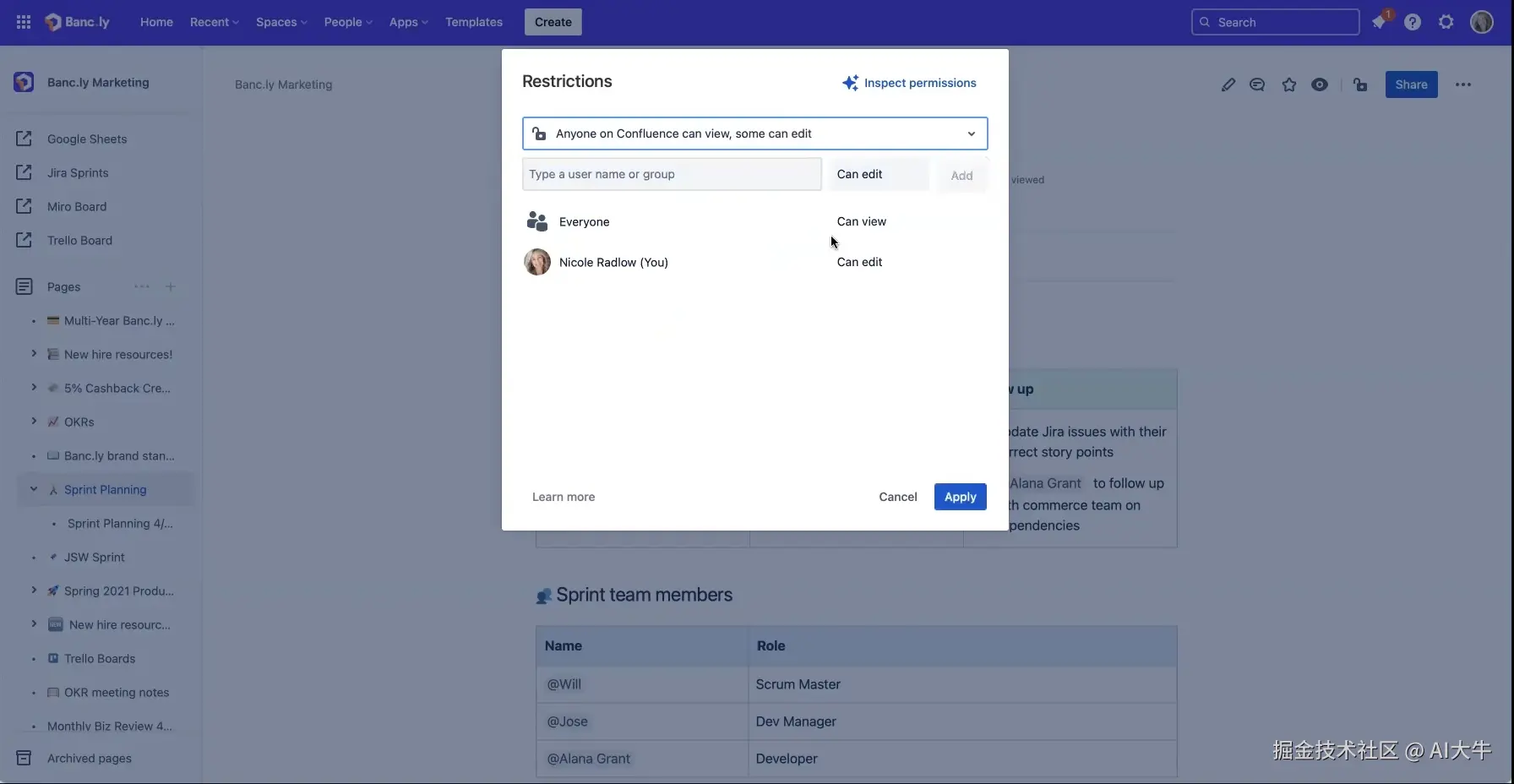Open the more actions ellipsis menu
Viewport: 1514px width, 784px height.
1463,84
